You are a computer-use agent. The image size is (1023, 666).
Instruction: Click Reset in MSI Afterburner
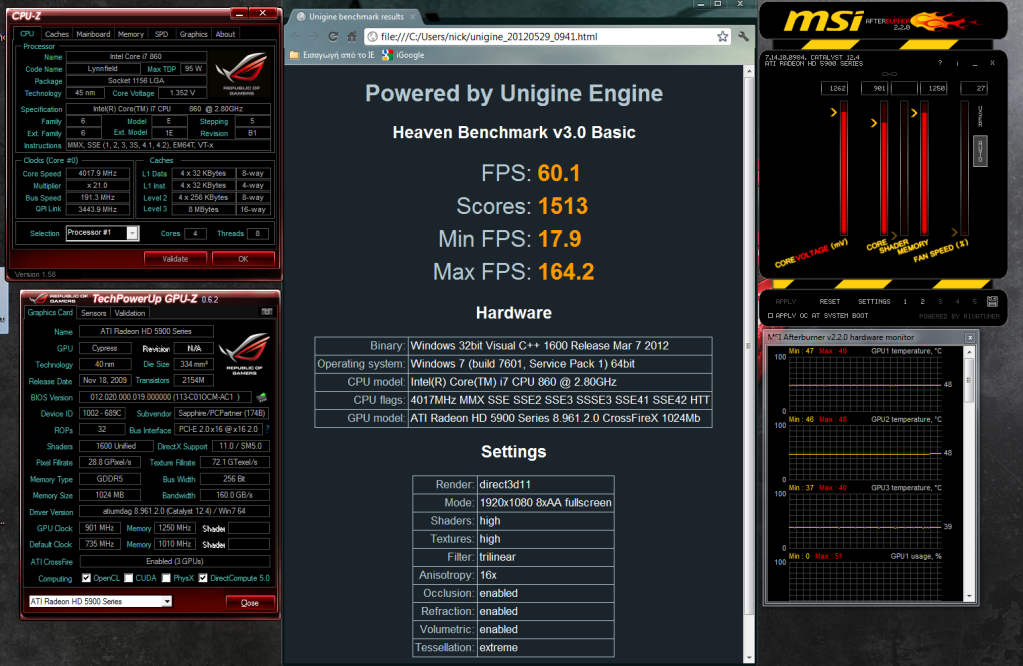click(x=829, y=301)
